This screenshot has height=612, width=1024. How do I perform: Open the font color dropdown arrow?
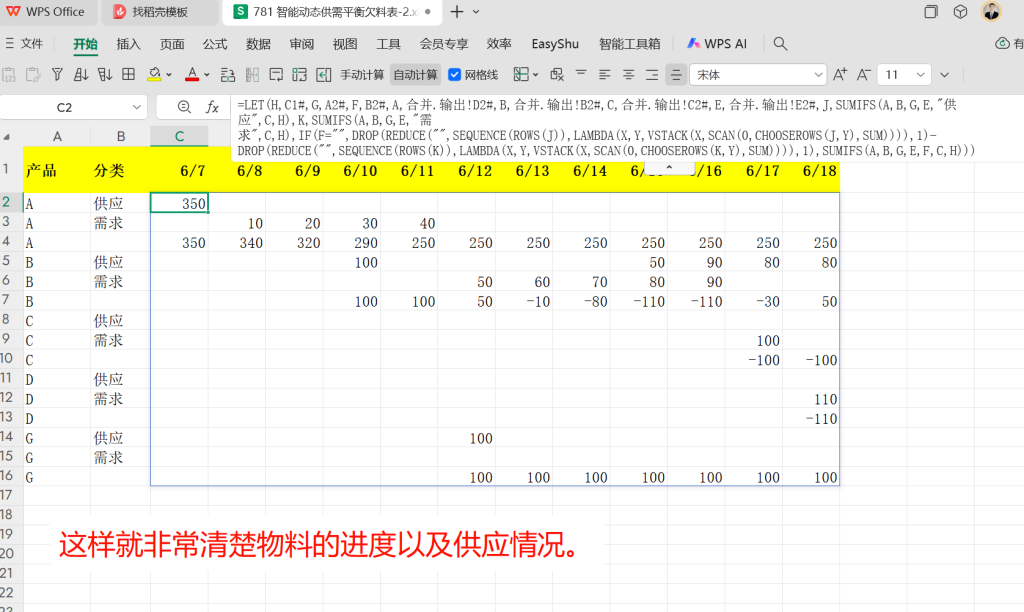click(207, 75)
